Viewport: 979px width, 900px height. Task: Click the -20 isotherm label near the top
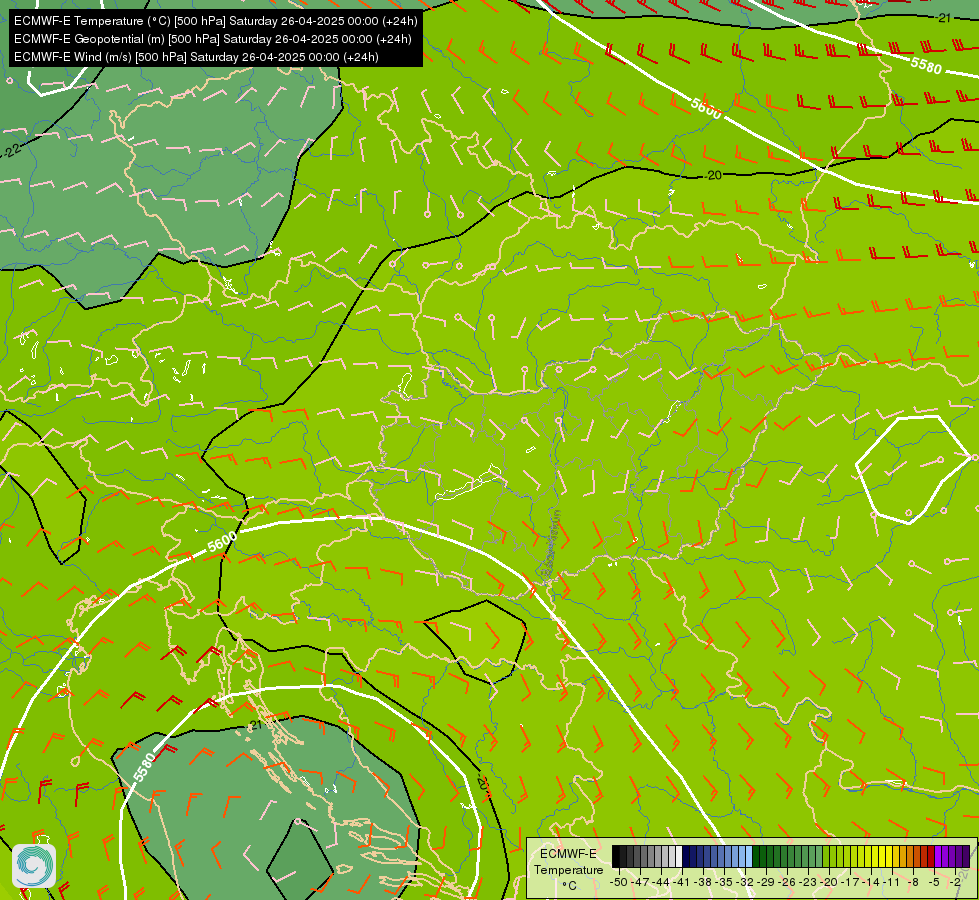tap(713, 176)
